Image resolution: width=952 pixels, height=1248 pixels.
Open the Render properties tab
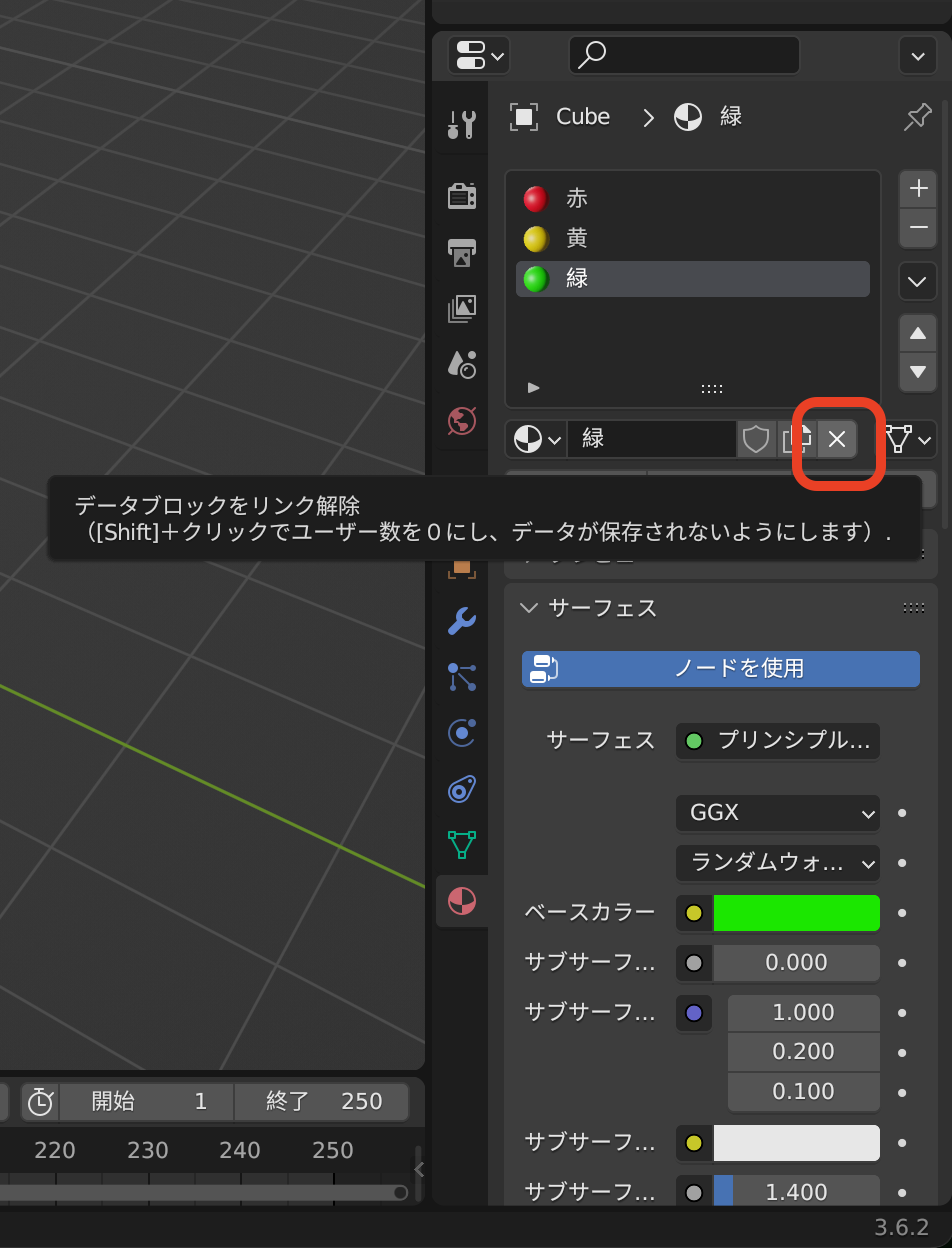pyautogui.click(x=462, y=194)
